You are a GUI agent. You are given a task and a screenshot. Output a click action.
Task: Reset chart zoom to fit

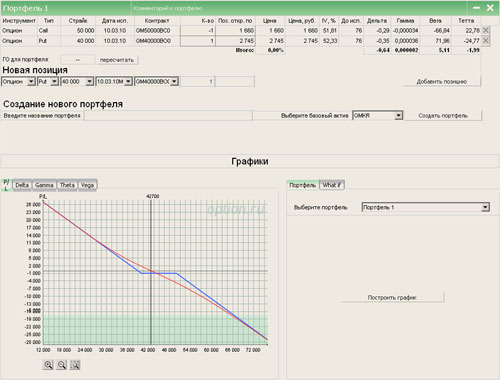[x=75, y=365]
